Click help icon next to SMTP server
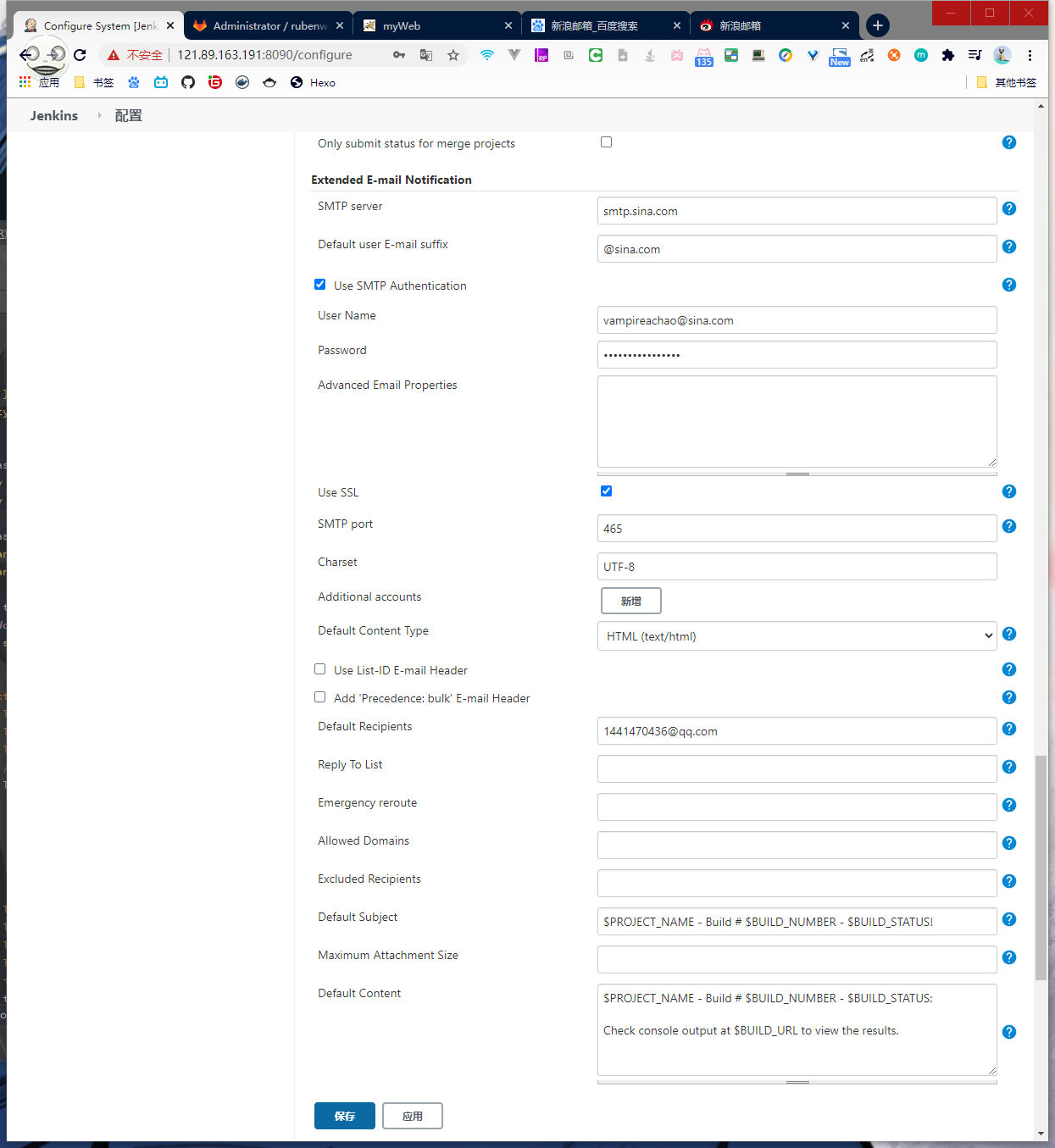 (x=1008, y=208)
